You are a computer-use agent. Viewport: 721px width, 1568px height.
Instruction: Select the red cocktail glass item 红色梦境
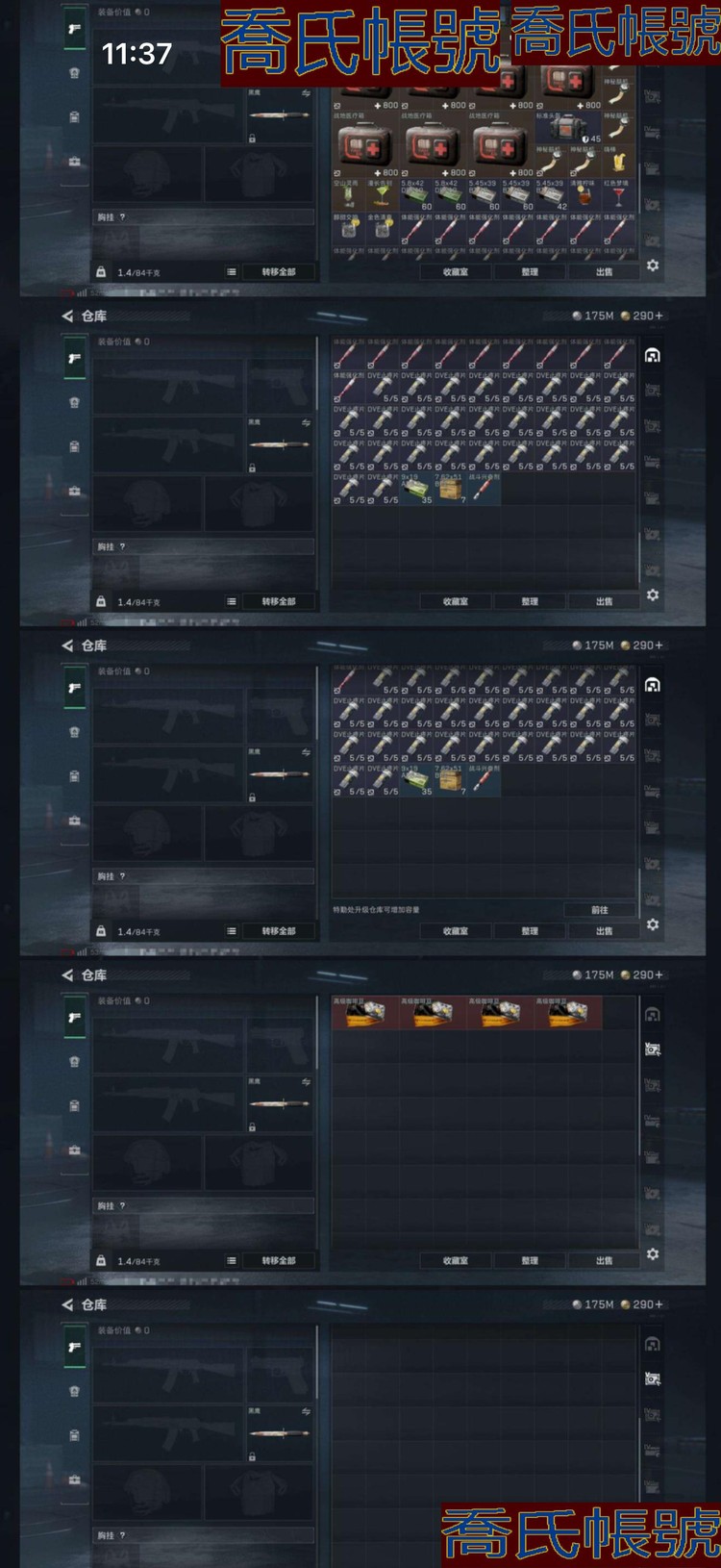point(617,195)
